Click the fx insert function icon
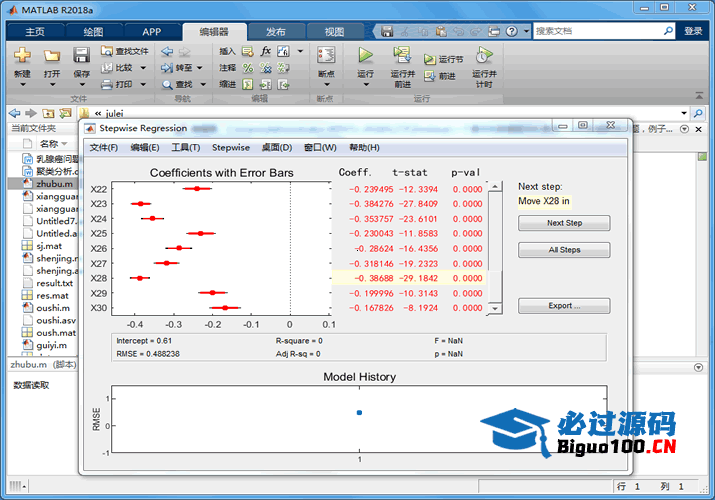Screen dimensions: 715x500 point(266,51)
